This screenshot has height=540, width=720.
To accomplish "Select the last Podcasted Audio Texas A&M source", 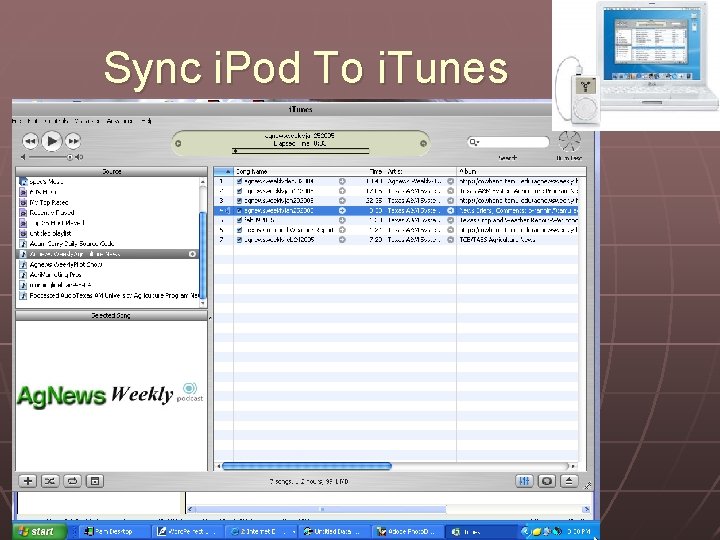I will click(108, 296).
